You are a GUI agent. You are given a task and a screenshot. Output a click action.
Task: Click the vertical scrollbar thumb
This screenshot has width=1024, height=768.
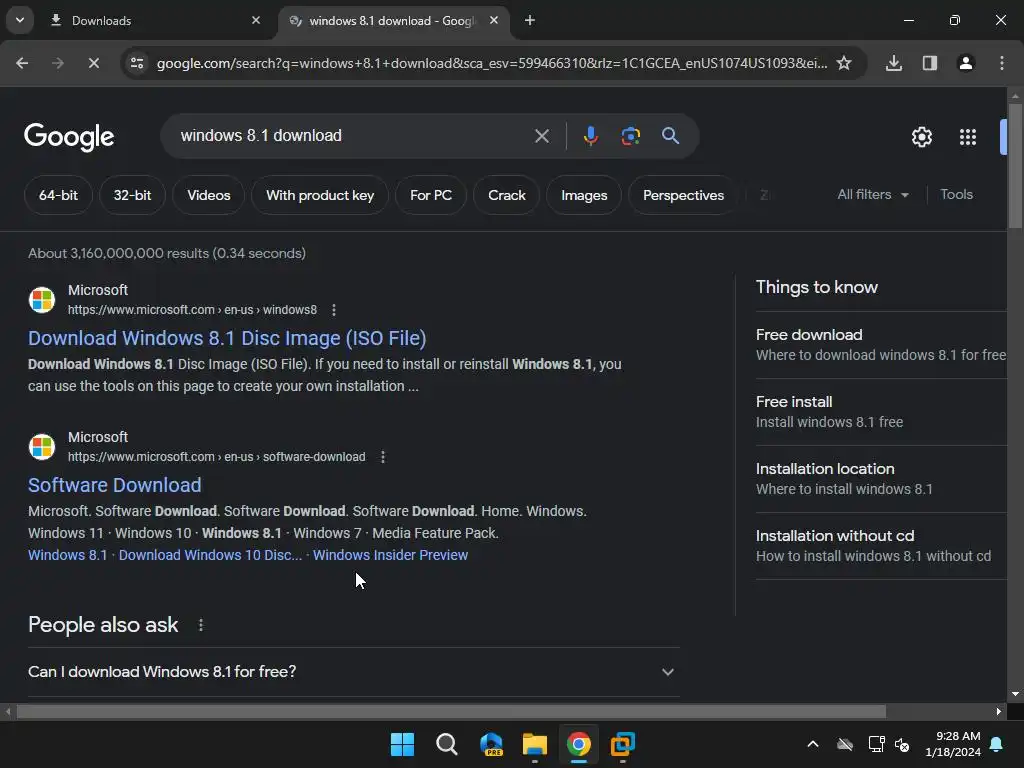pyautogui.click(x=1015, y=166)
